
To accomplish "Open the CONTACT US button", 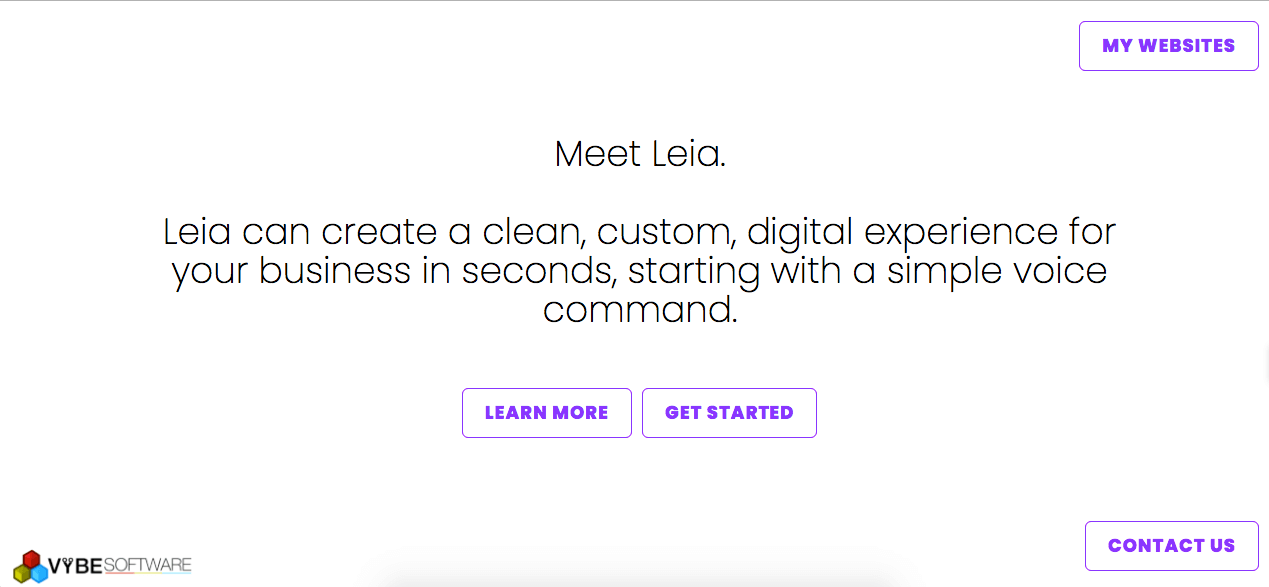I will [1171, 546].
